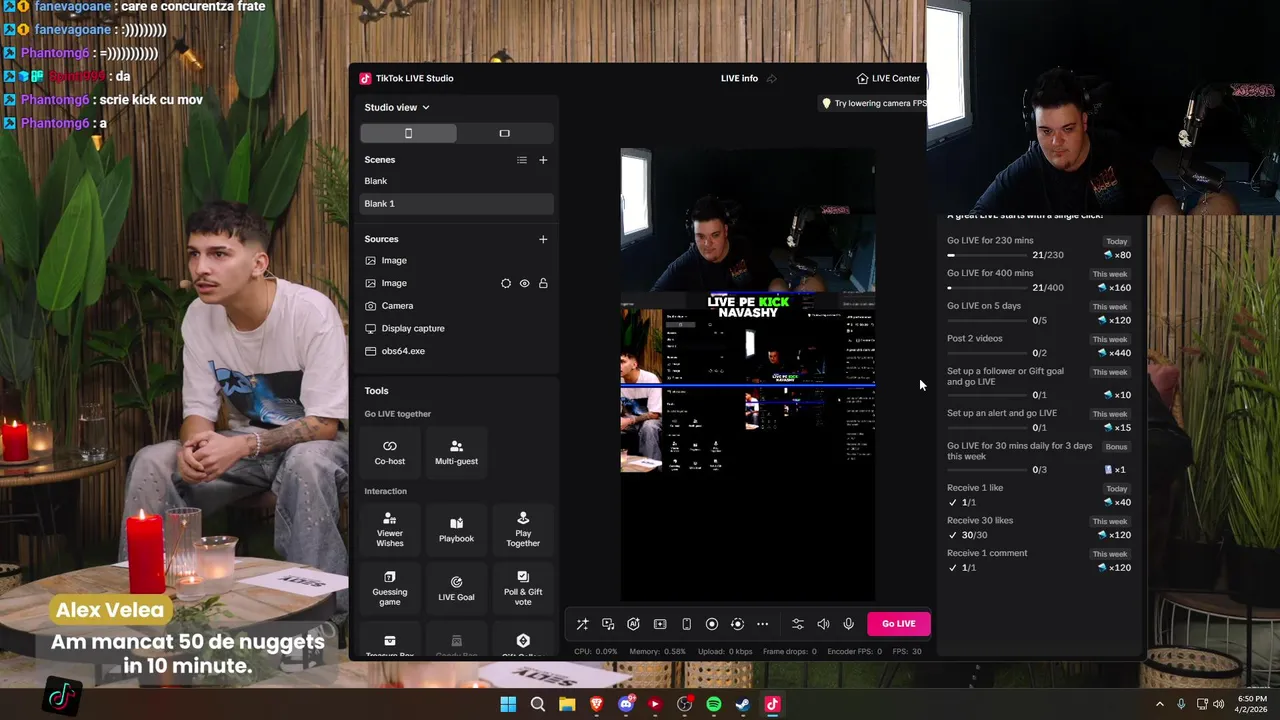The image size is (1280, 720).
Task: Open Spotify from taskbar
Action: 714,704
